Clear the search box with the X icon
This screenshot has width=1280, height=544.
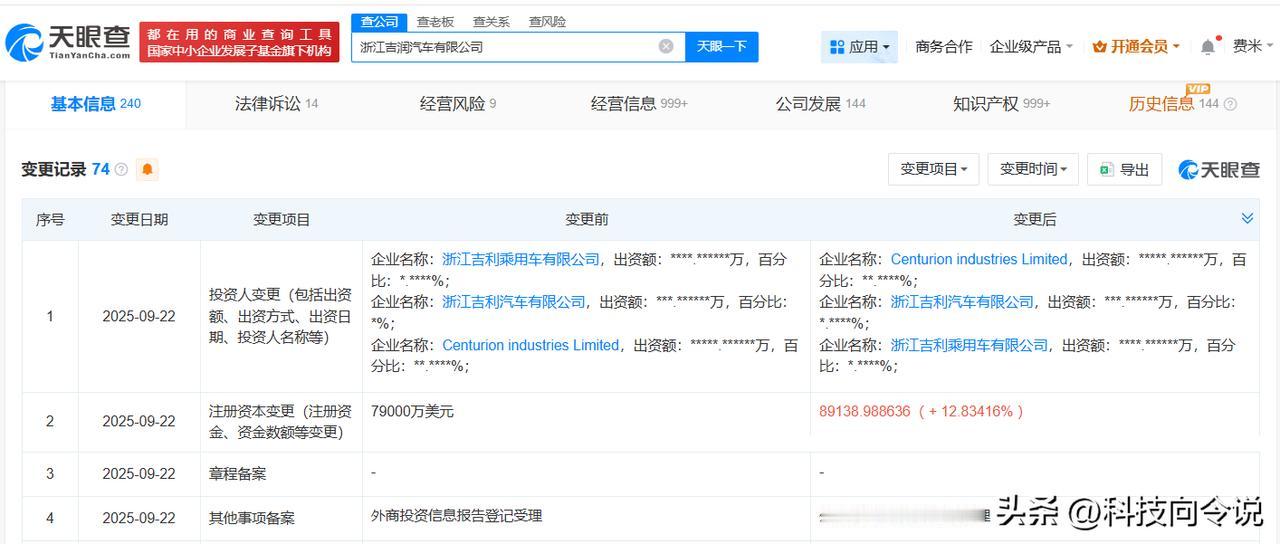point(666,46)
